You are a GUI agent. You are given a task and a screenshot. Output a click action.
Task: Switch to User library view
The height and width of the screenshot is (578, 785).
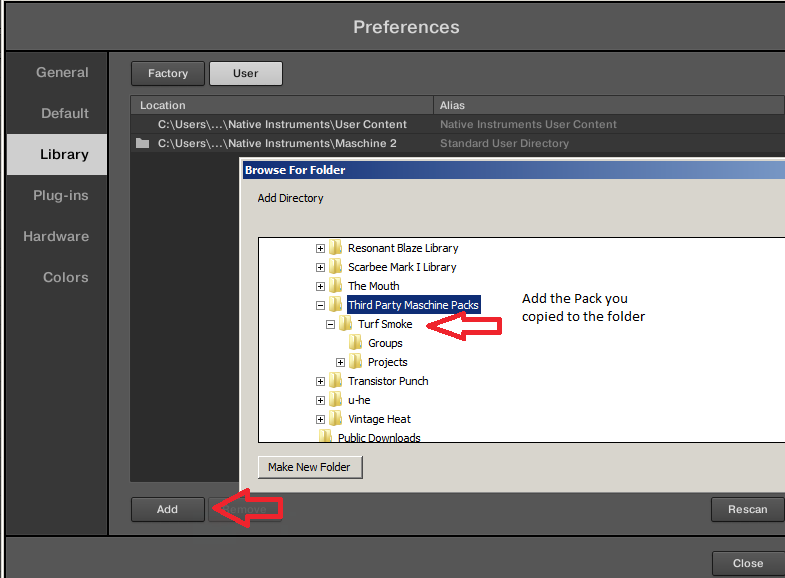coord(246,73)
